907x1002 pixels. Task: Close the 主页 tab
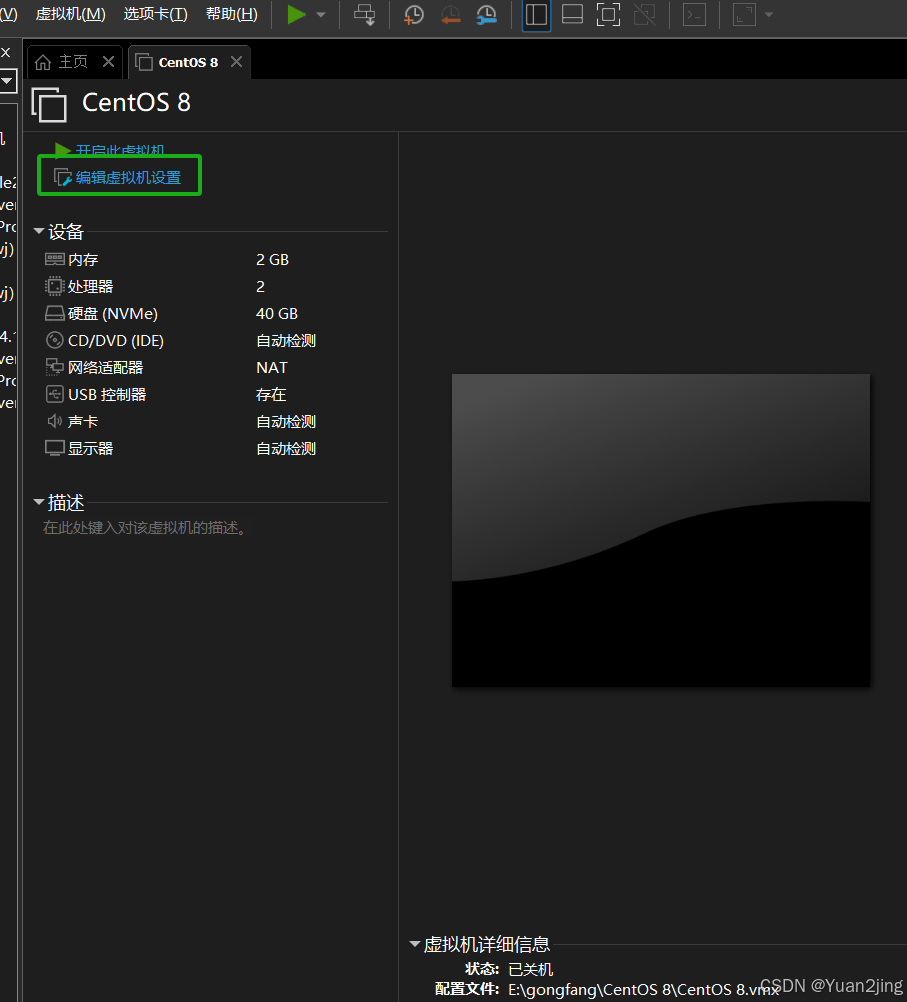(109, 61)
